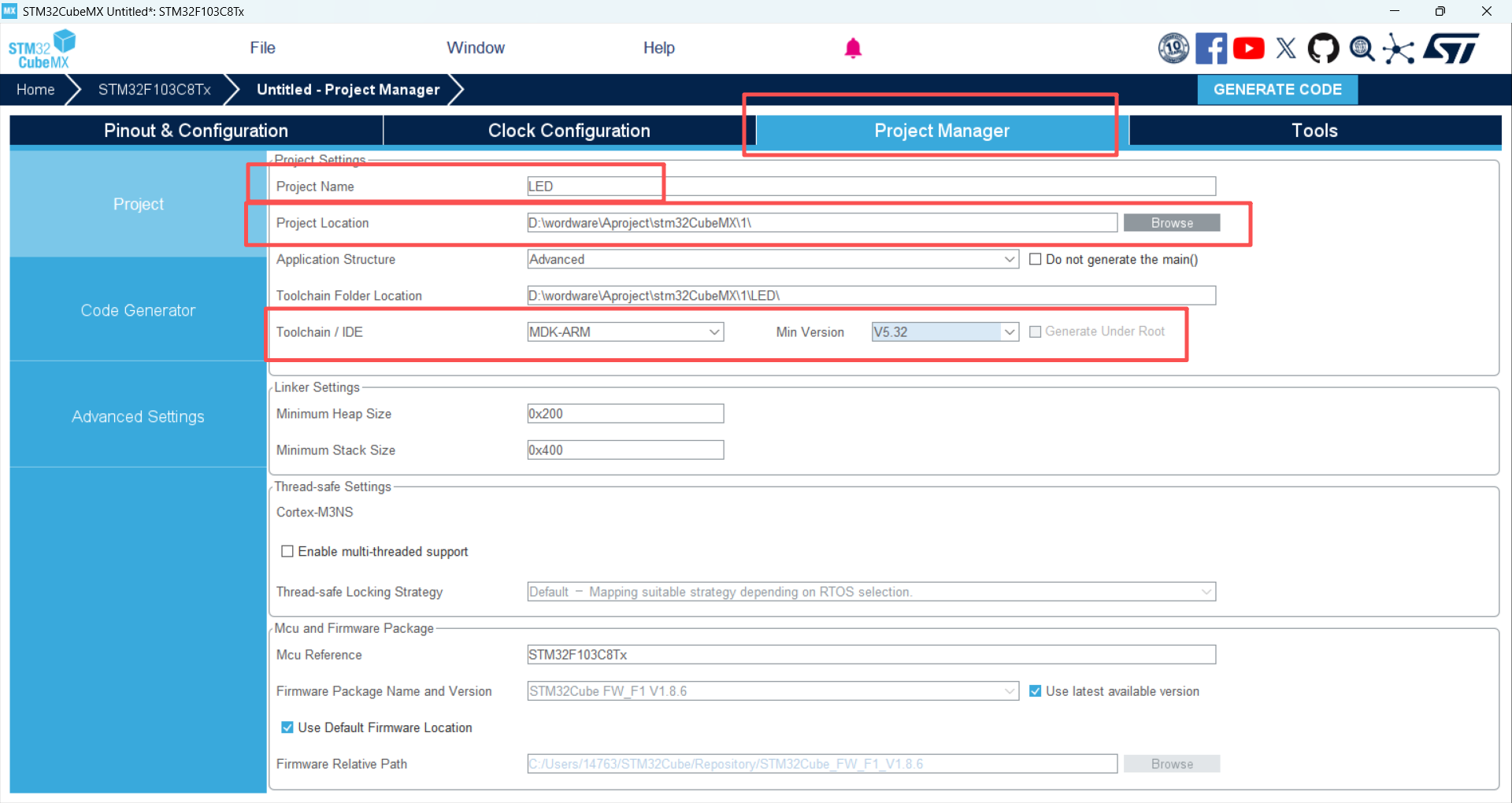Viewport: 1512px width, 803px height.
Task: Enable Do not generate the main() checkbox
Action: click(x=1036, y=259)
